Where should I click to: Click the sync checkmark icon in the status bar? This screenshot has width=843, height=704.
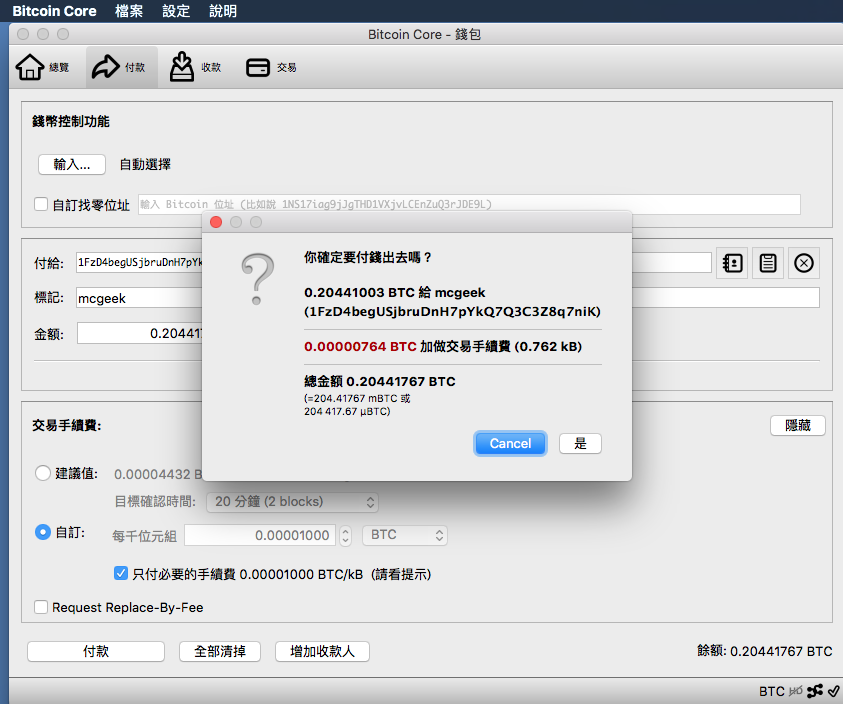pyautogui.click(x=833, y=691)
